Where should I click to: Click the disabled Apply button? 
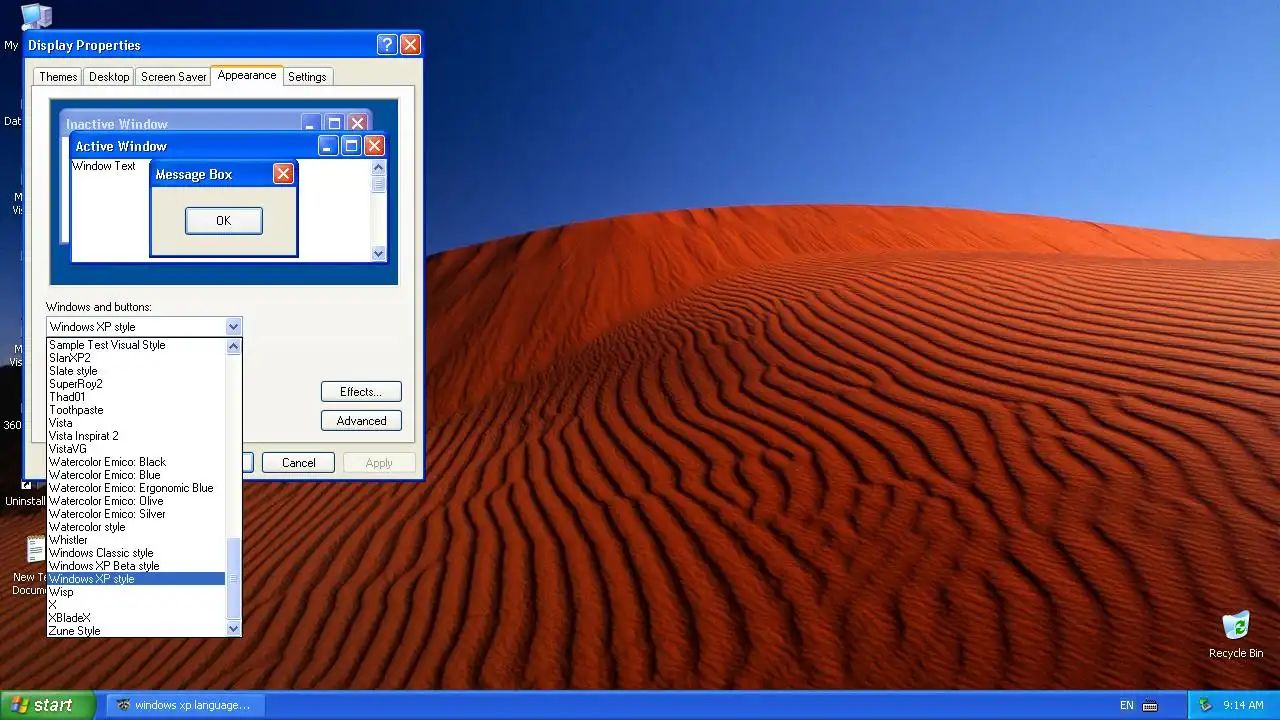coord(379,463)
